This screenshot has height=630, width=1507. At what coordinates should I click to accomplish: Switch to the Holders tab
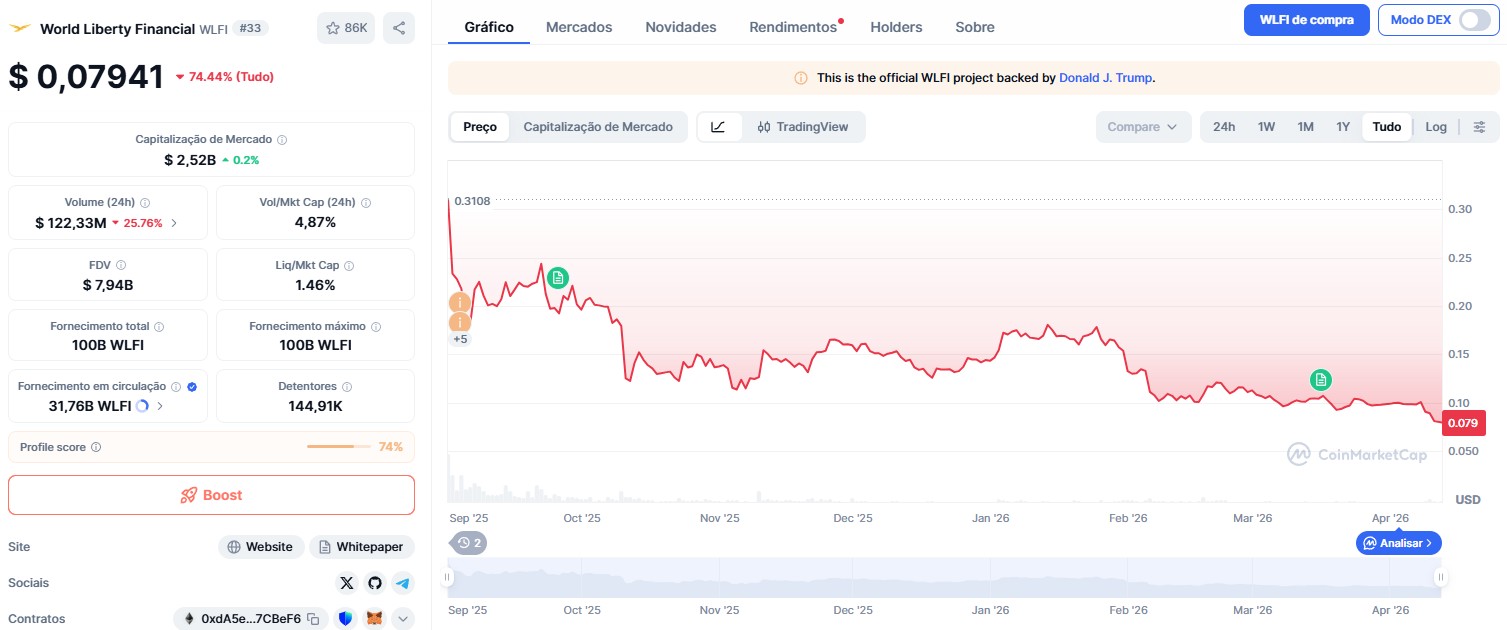(896, 27)
